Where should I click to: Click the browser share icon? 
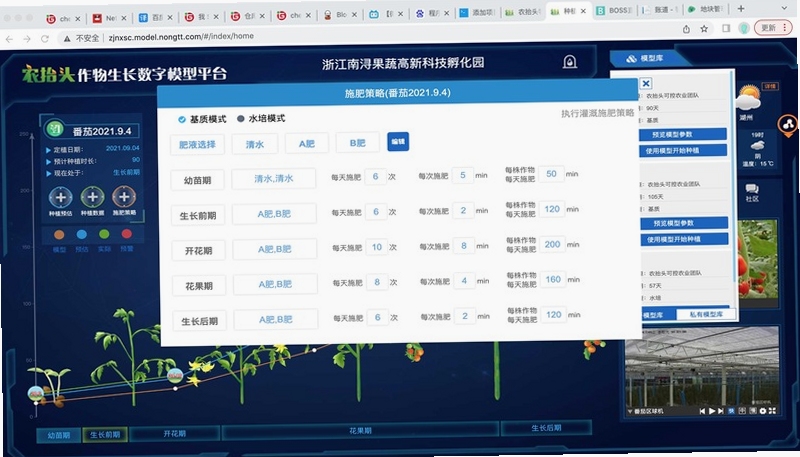click(x=686, y=29)
